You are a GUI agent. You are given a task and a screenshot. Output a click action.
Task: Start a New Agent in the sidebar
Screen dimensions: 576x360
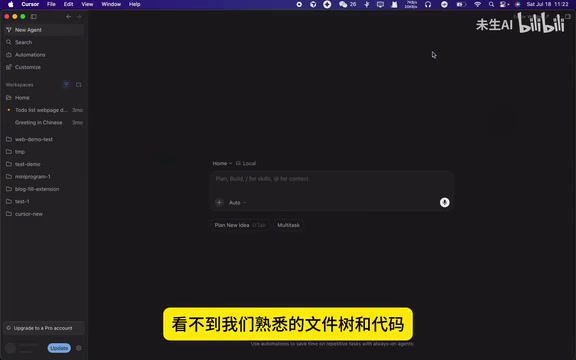[x=43, y=30]
